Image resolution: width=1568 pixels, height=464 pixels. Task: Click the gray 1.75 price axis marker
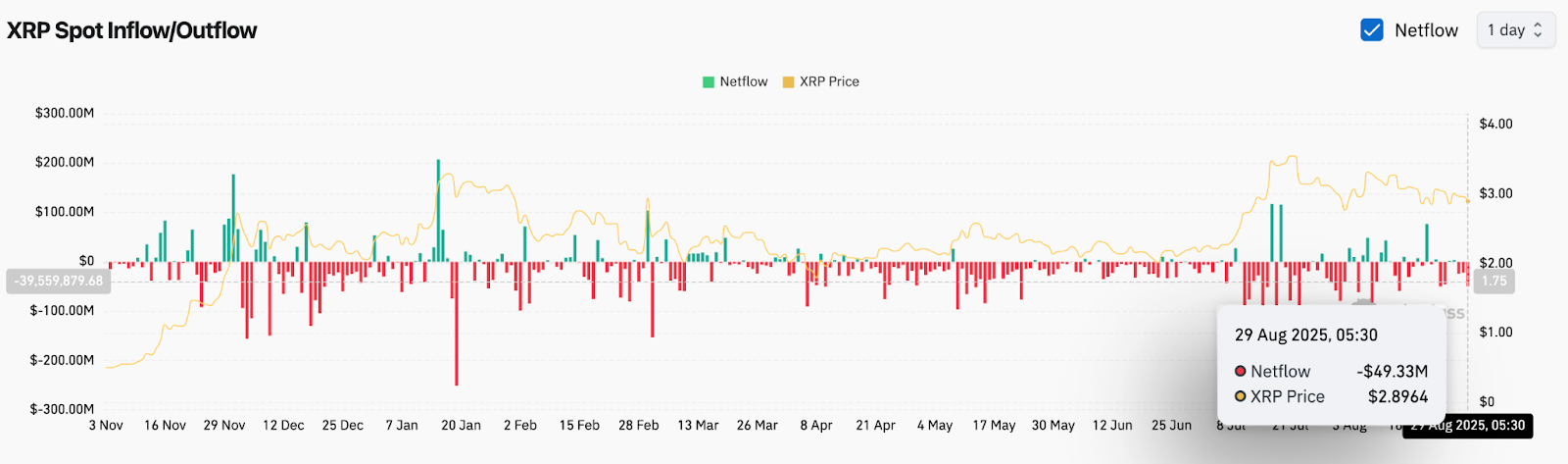[x=1494, y=282]
